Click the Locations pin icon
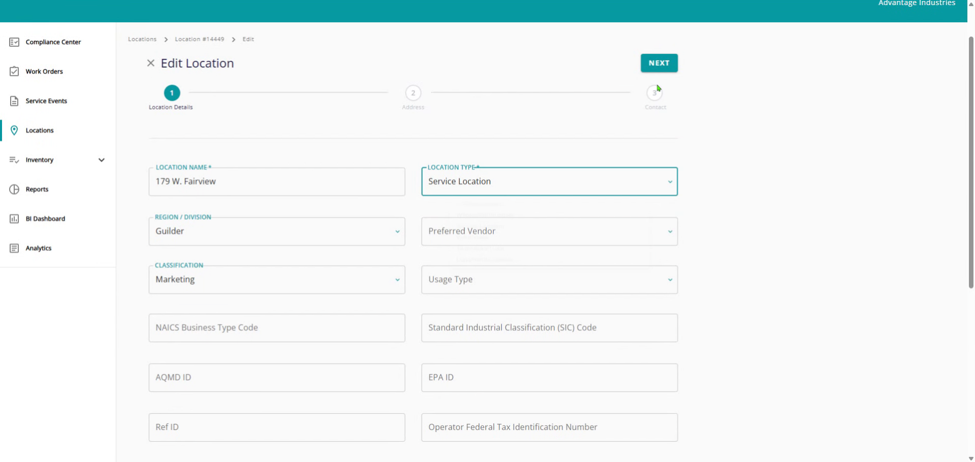This screenshot has width=975, height=462. point(14,131)
